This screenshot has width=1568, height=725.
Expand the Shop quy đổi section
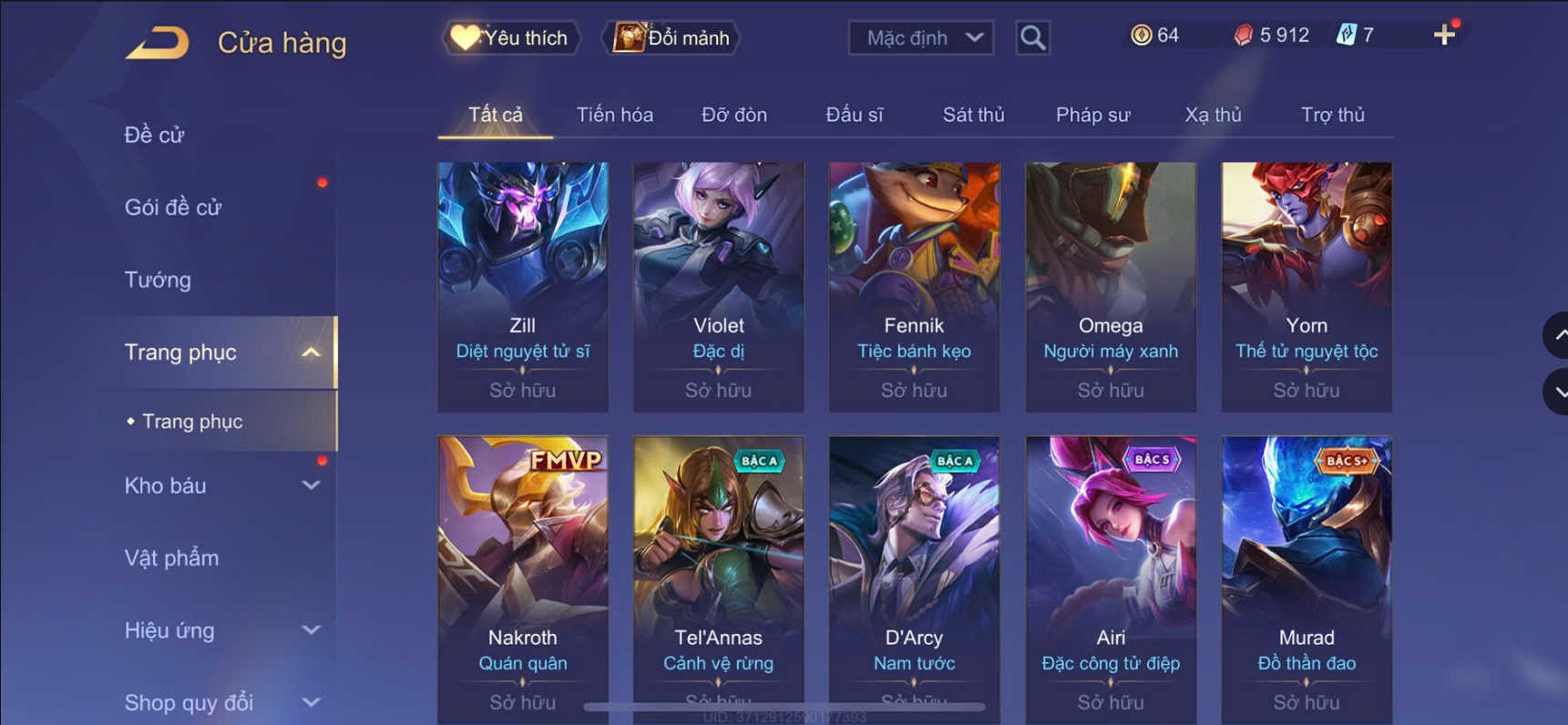(x=311, y=702)
